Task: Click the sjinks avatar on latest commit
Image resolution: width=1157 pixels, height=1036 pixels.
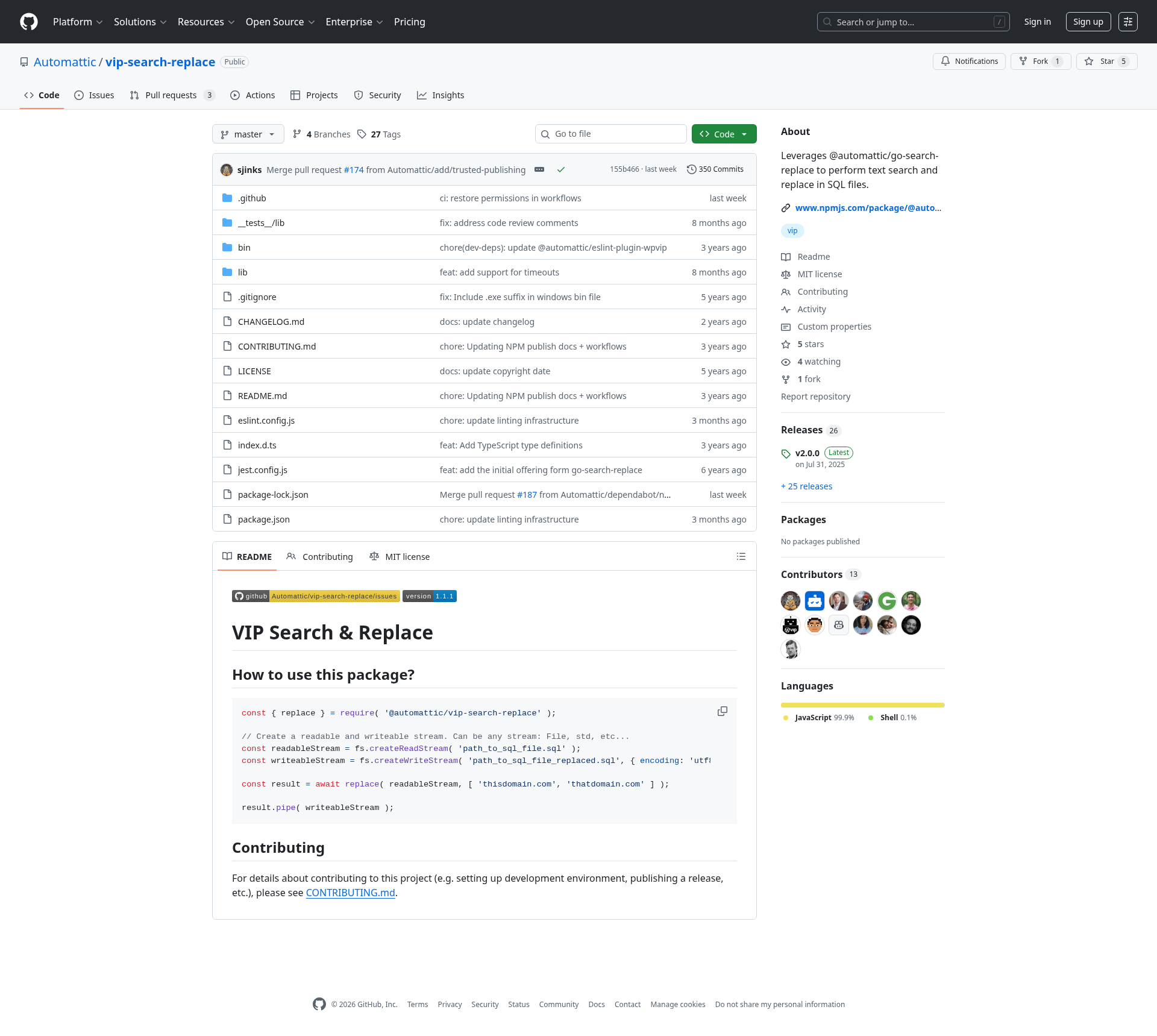Action: [x=227, y=169]
